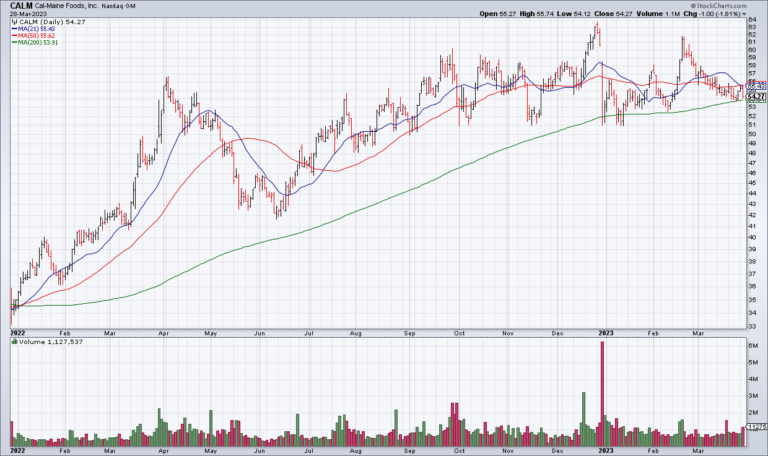
Task: Click the 54.27 current price tag on axis
Action: (756, 97)
